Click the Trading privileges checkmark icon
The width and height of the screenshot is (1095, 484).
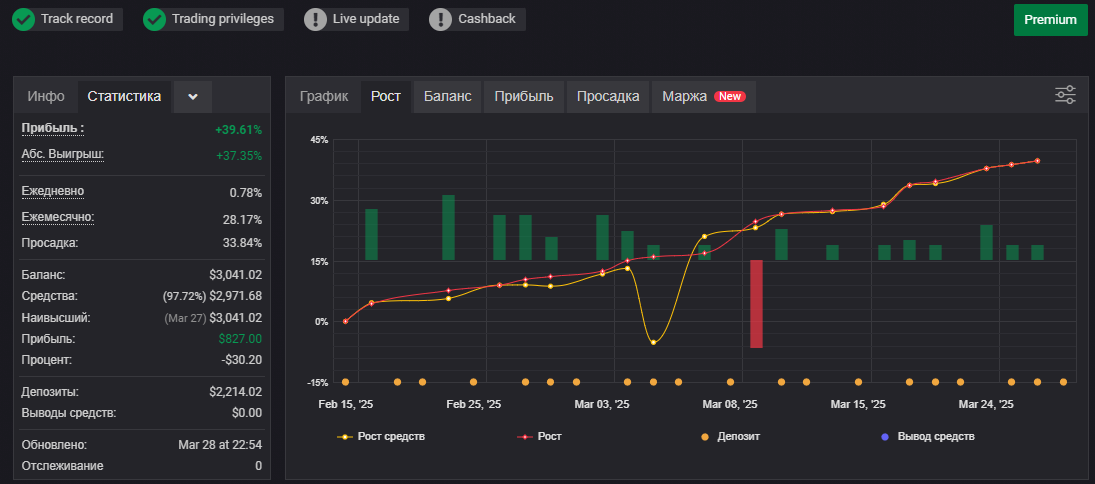click(154, 20)
